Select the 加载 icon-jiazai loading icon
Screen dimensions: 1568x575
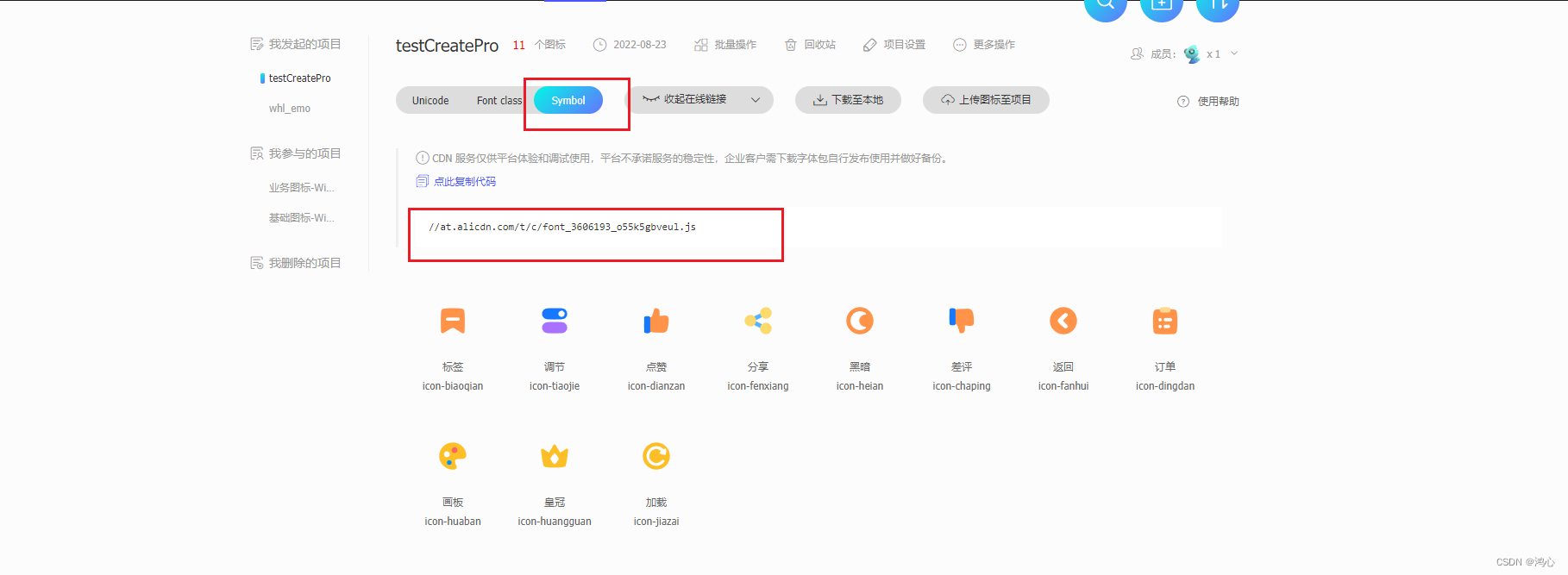pyautogui.click(x=656, y=456)
